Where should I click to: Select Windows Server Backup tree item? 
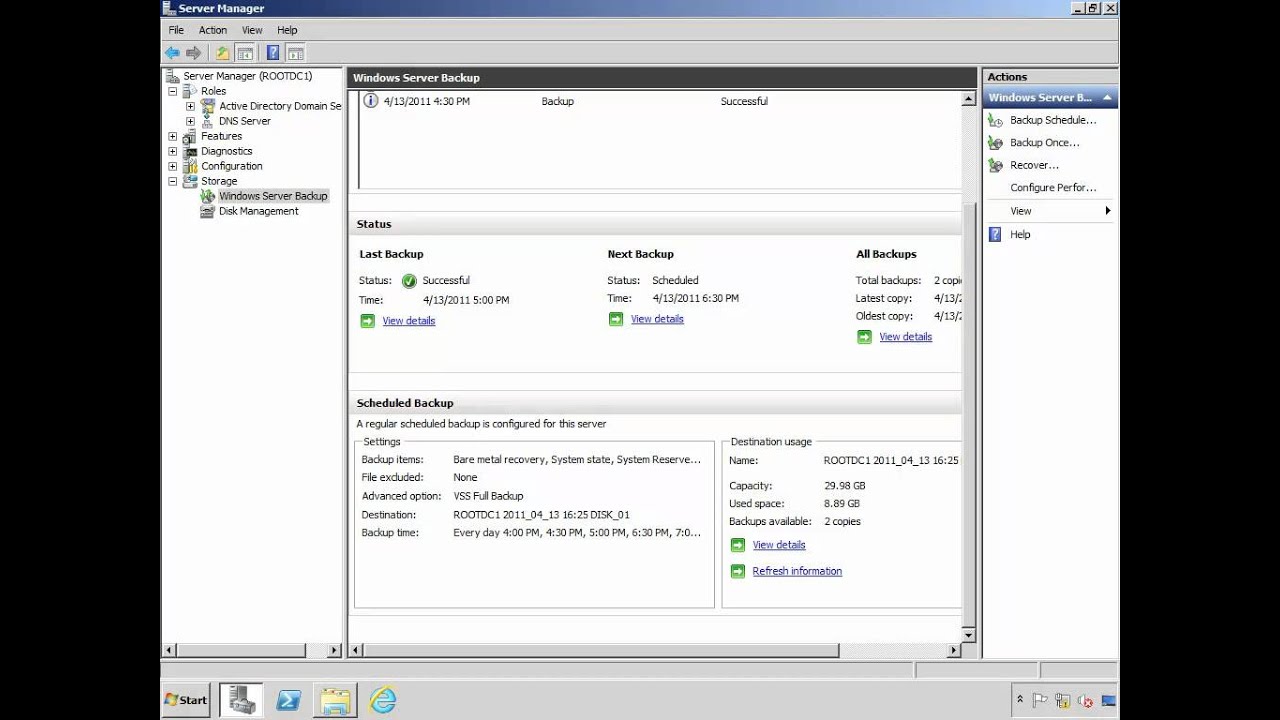click(273, 196)
